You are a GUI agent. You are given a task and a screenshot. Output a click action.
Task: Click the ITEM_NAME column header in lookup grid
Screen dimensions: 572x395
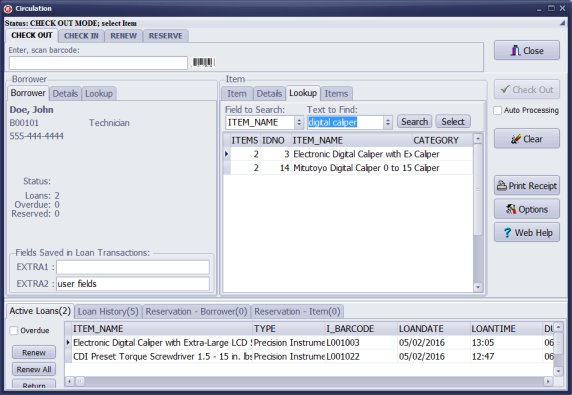(x=351, y=140)
